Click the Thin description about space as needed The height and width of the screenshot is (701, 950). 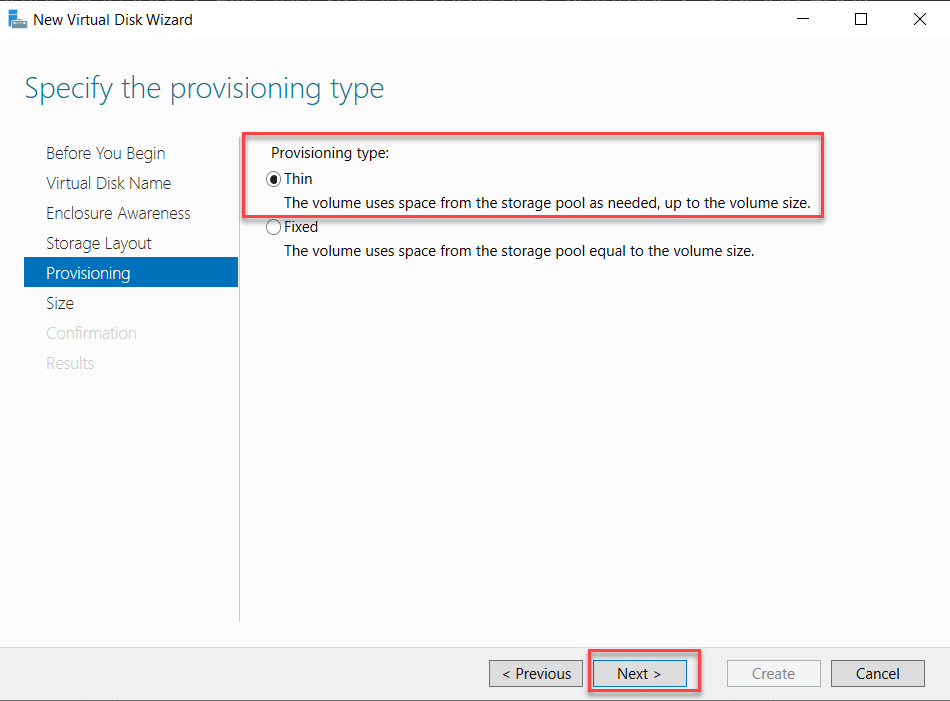point(547,203)
